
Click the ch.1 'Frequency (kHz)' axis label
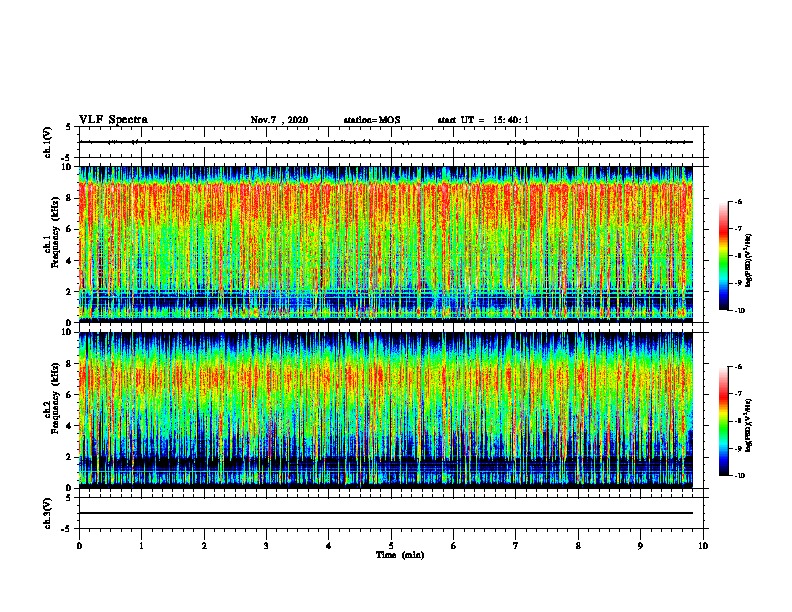[x=55, y=231]
